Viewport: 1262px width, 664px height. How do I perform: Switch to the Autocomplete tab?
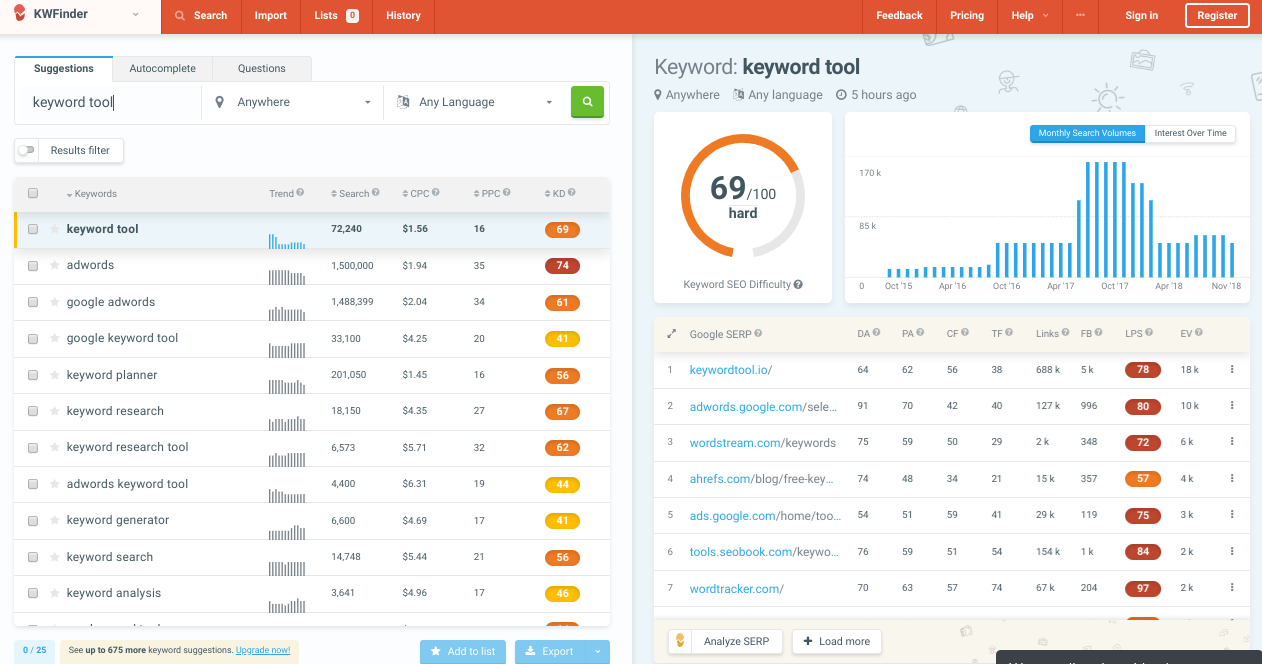click(x=162, y=69)
